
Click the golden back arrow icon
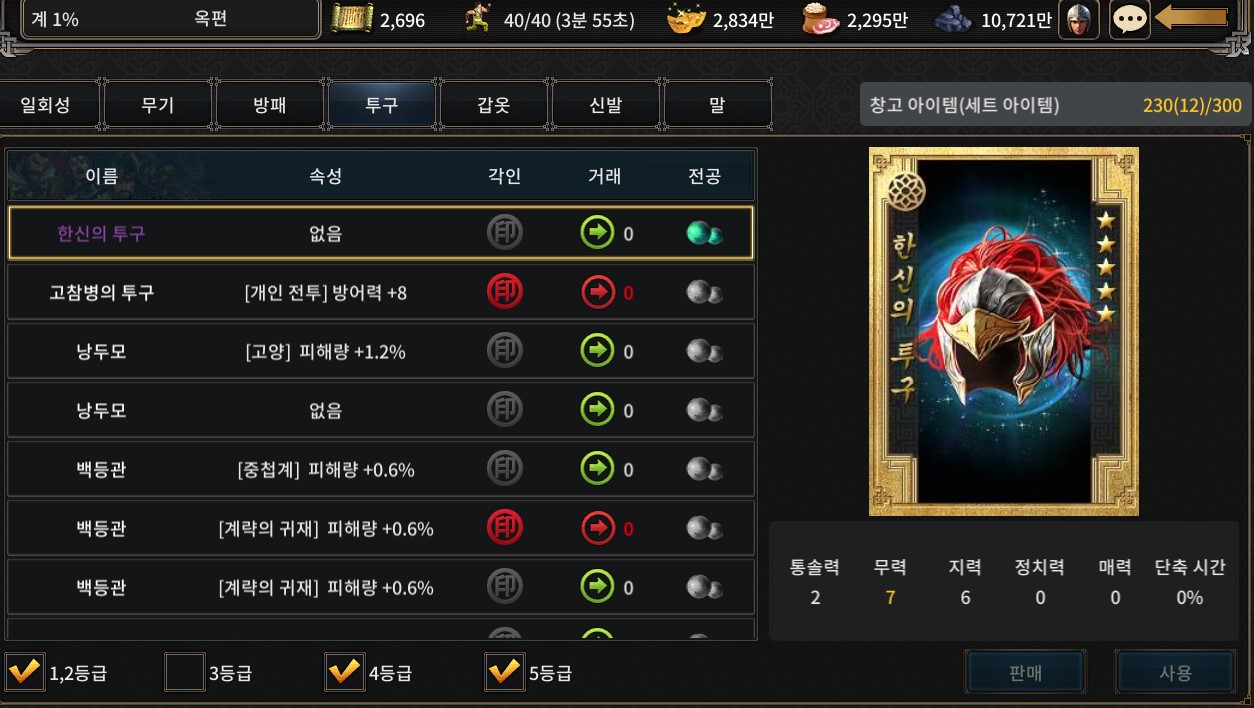(1191, 18)
